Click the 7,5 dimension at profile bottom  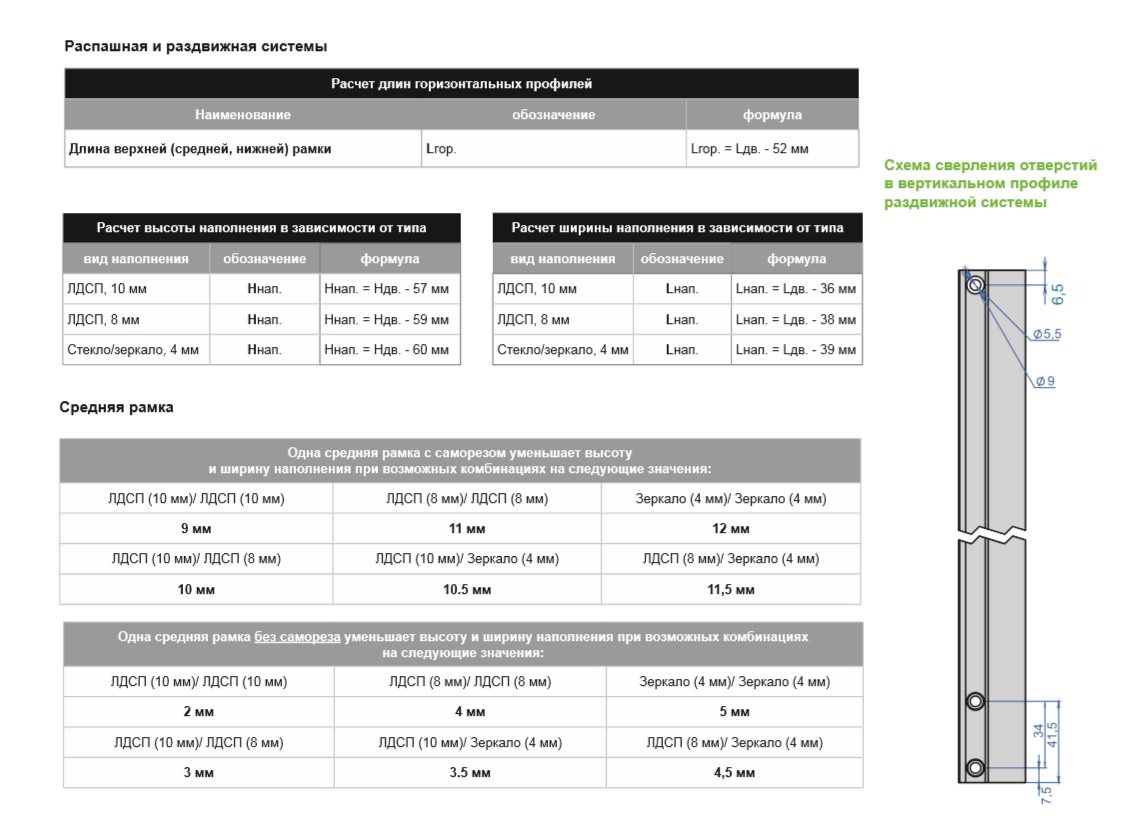pyautogui.click(x=1047, y=792)
